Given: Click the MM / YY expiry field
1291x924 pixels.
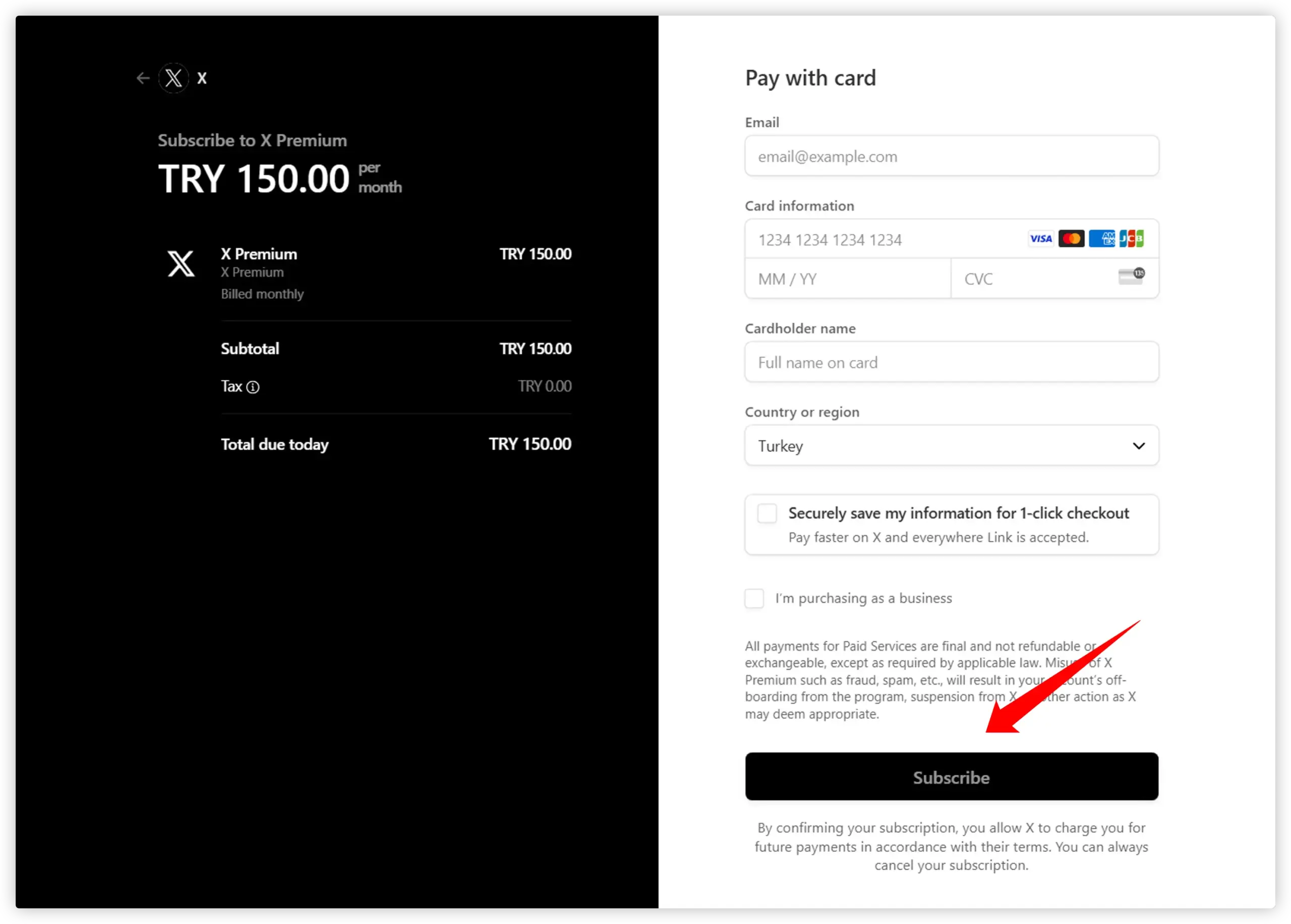Looking at the screenshot, I should (x=847, y=279).
